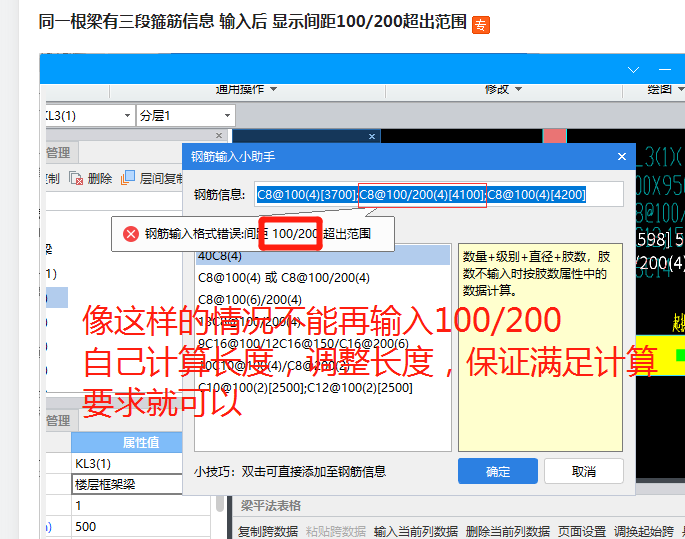Click the 页面设置 button

pyautogui.click(x=582, y=531)
